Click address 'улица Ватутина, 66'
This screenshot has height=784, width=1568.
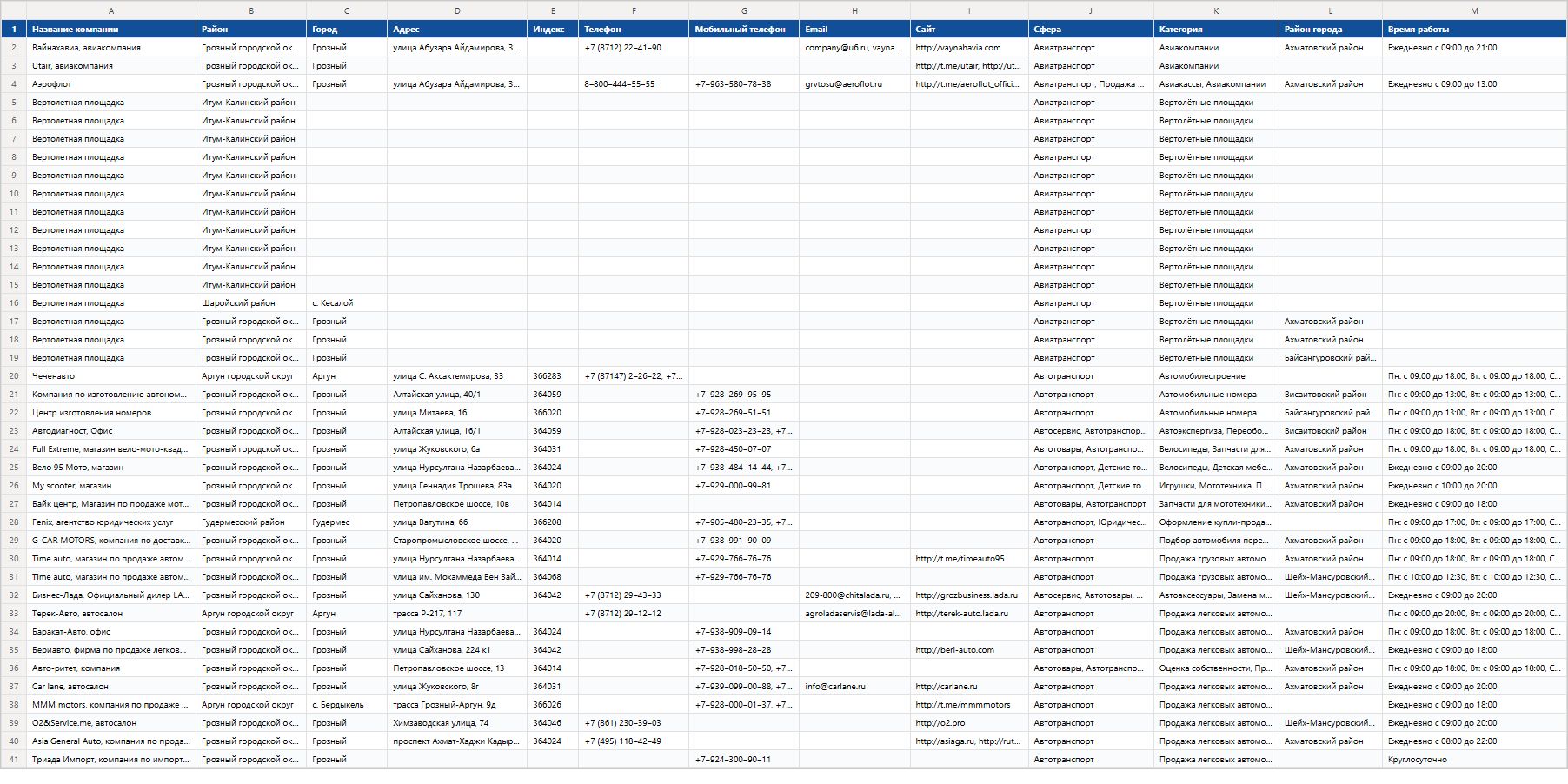457,522
